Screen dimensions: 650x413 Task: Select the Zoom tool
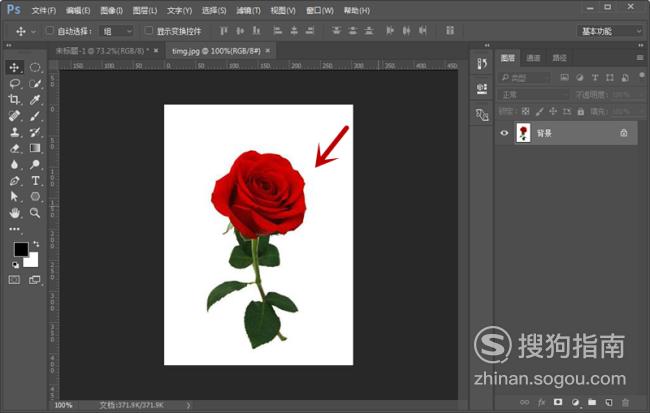click(x=35, y=213)
